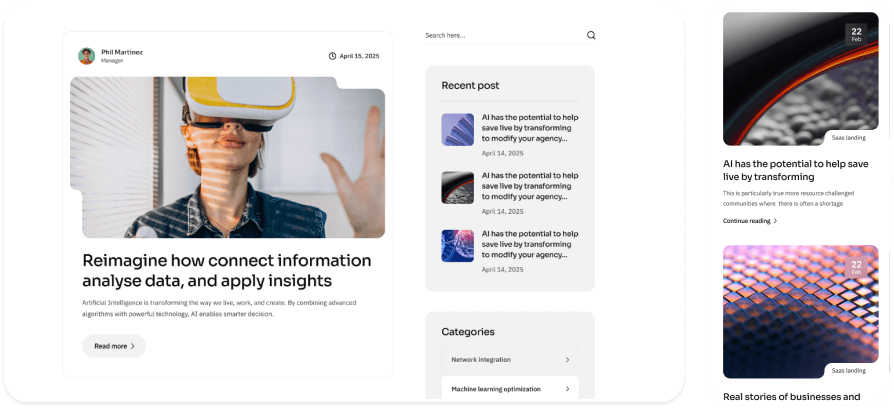
Task: Click the Read more button
Action: click(x=114, y=346)
